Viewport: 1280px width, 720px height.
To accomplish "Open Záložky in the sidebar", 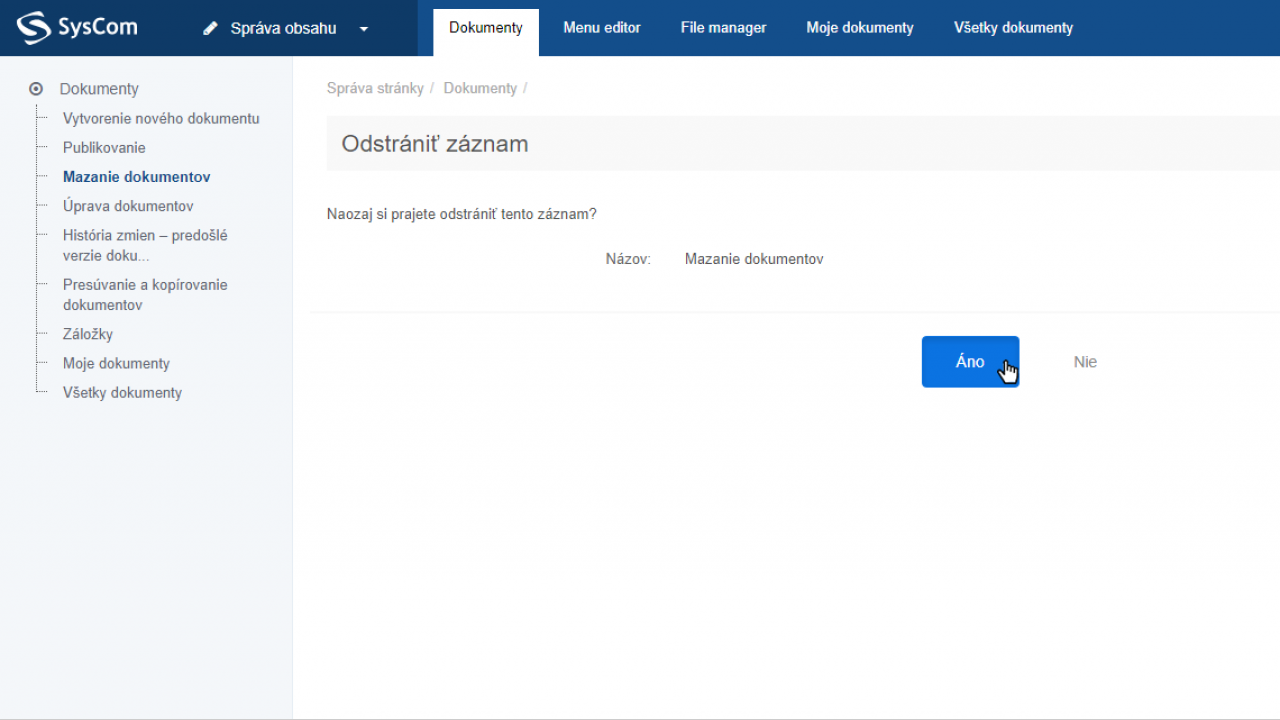I will tap(88, 334).
